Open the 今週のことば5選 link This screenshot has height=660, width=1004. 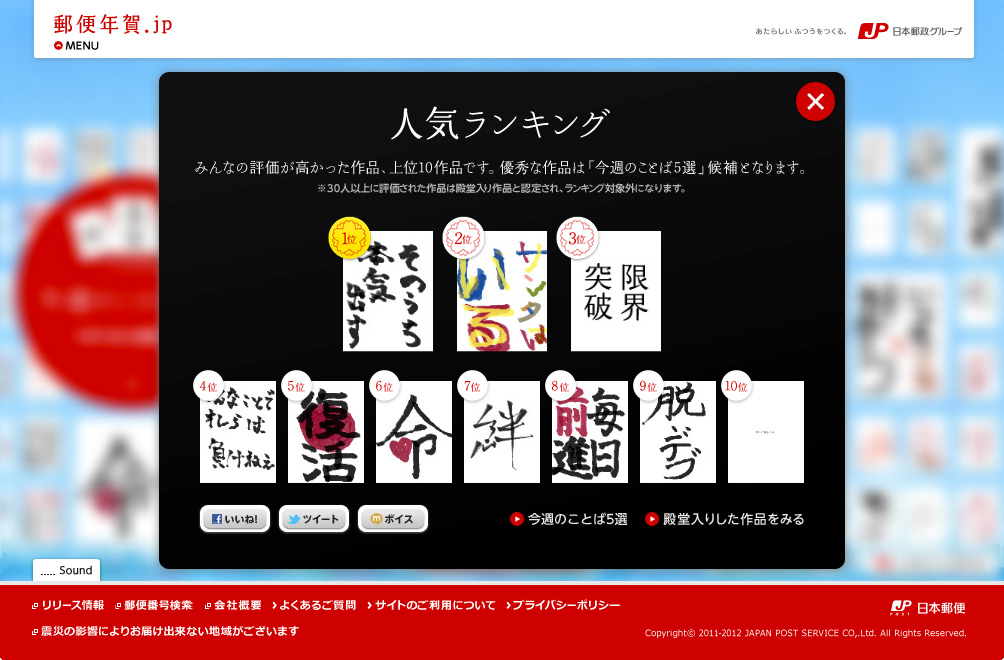click(570, 519)
